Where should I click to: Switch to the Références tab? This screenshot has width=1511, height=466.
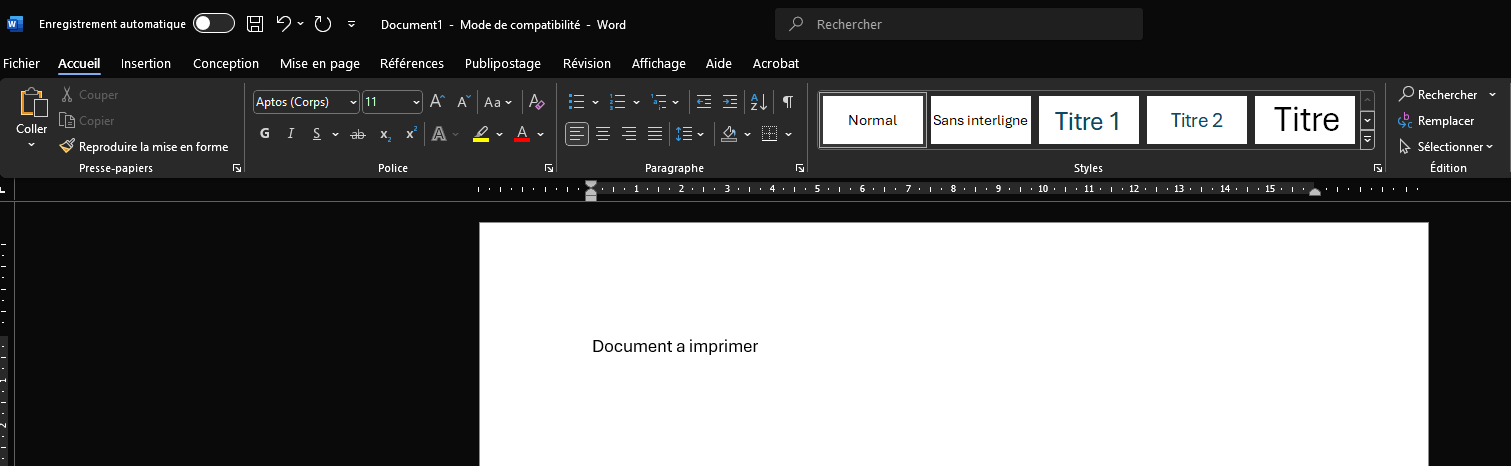pyautogui.click(x=412, y=63)
